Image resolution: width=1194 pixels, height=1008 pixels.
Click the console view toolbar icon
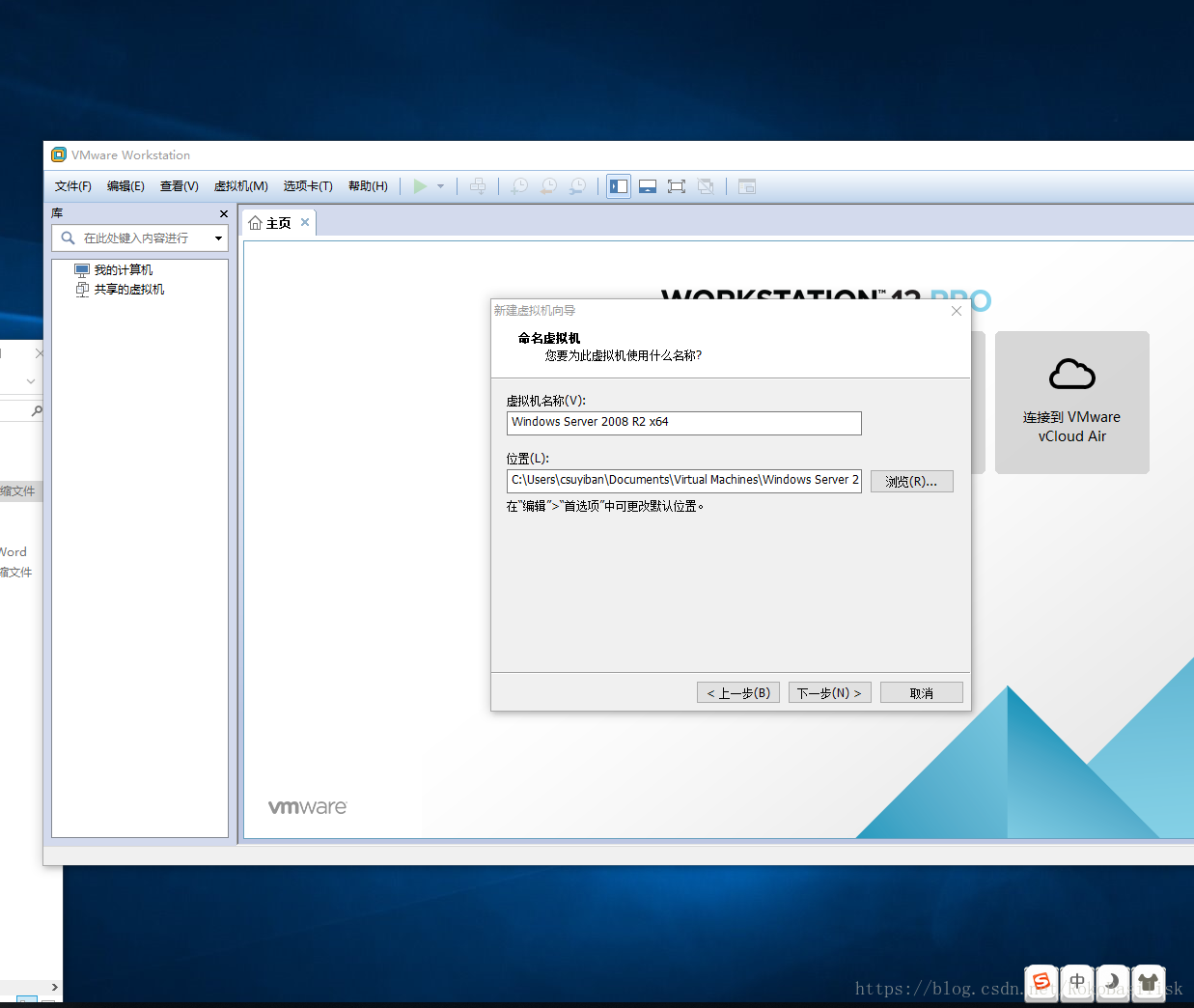(747, 186)
